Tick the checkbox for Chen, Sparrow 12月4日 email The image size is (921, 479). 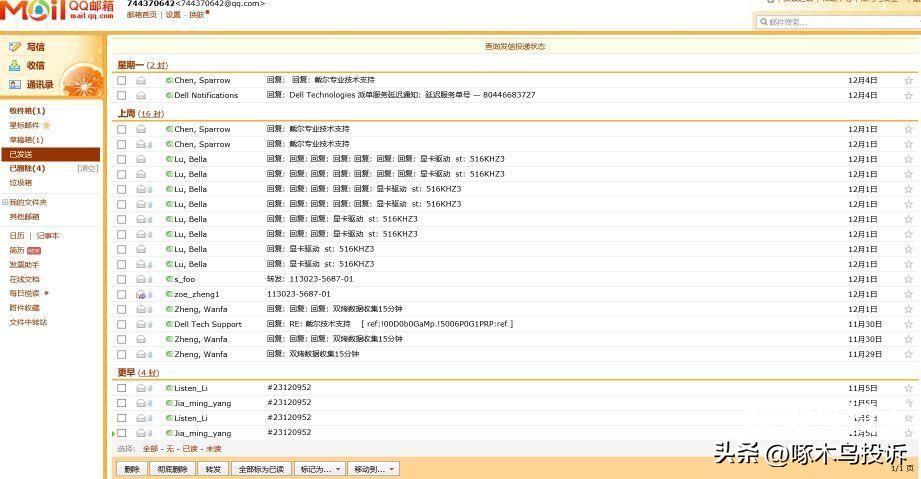pyautogui.click(x=122, y=81)
